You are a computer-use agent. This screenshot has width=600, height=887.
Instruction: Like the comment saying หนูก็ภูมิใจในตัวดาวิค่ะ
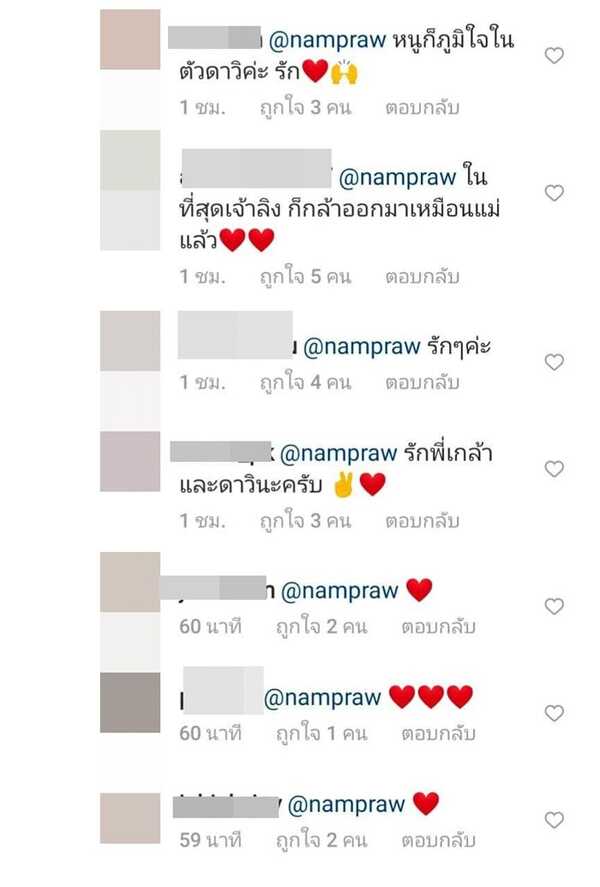(554, 55)
